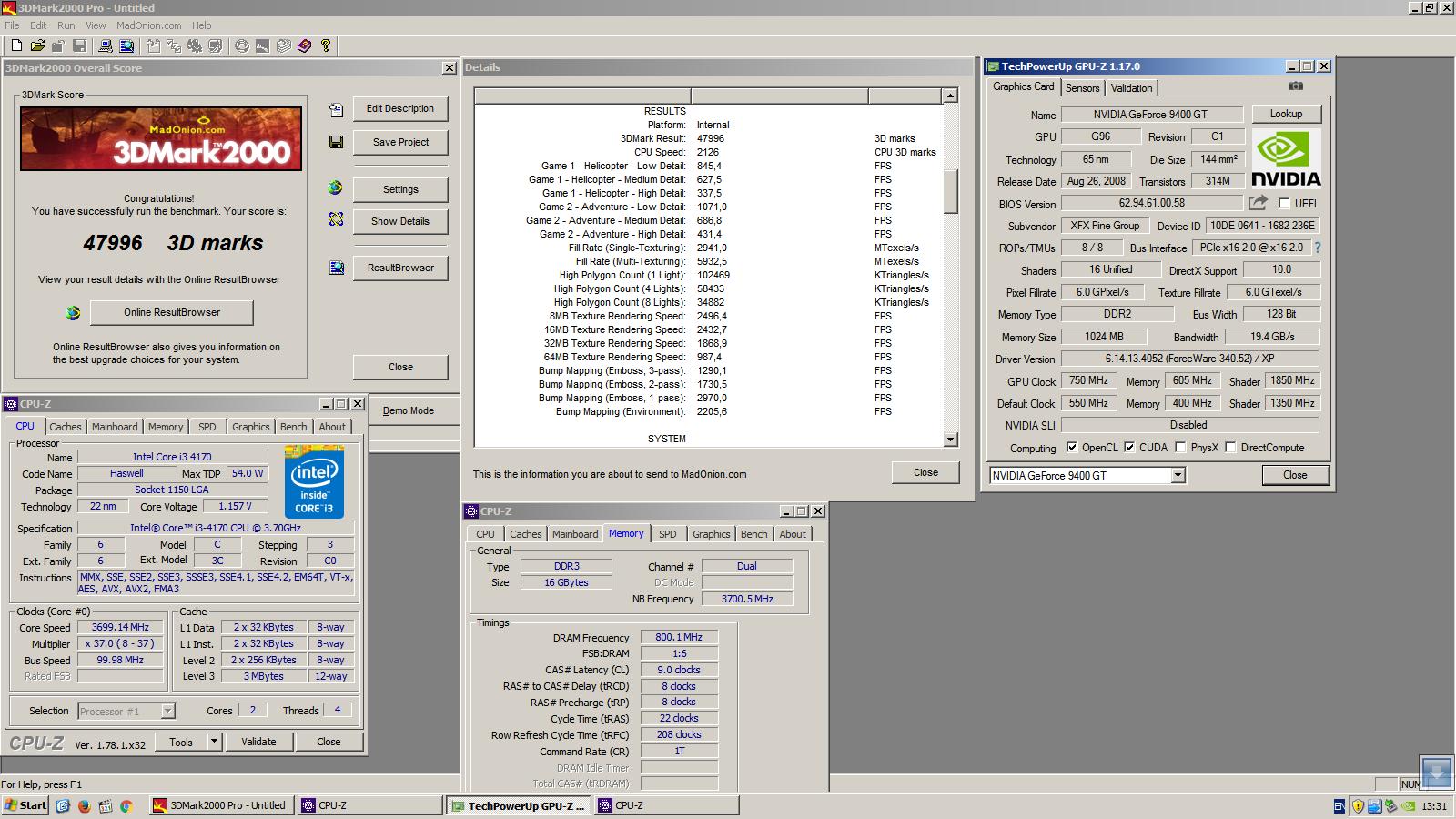
Task: Click the Demo Mode button
Action: 408,410
